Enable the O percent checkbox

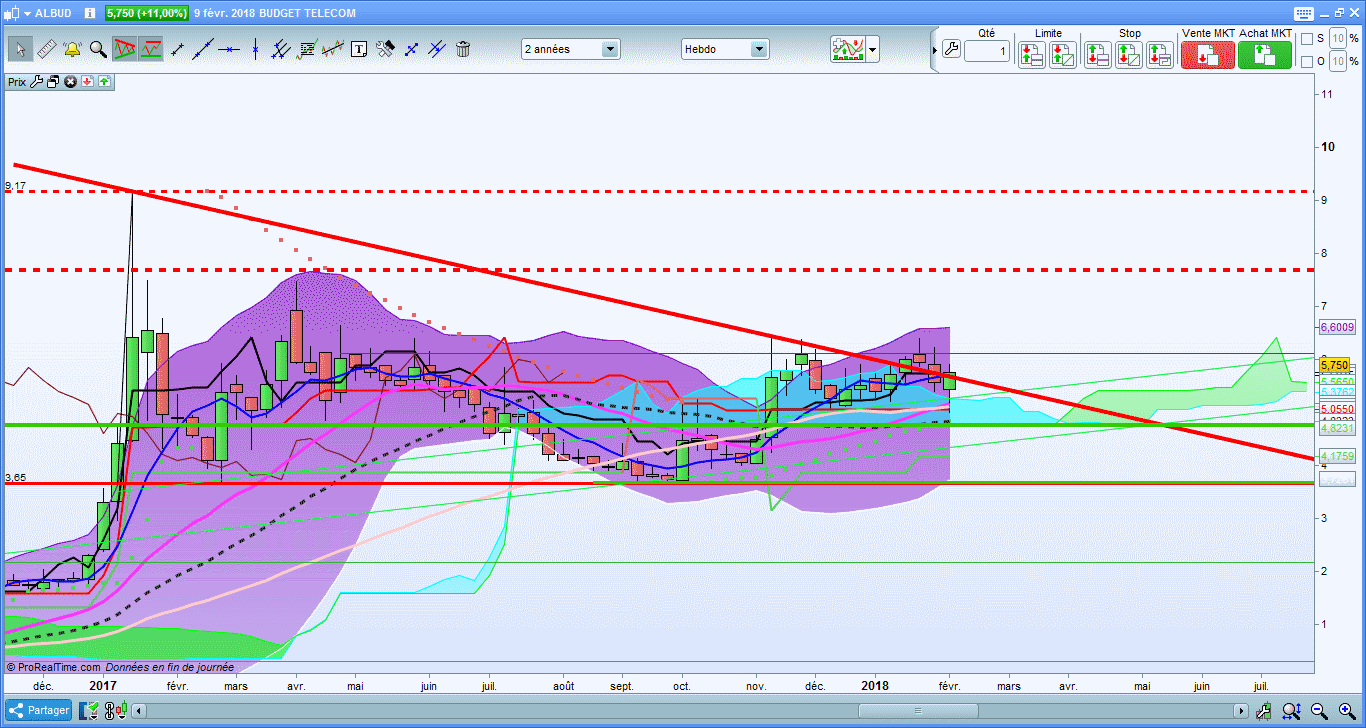(1306, 62)
